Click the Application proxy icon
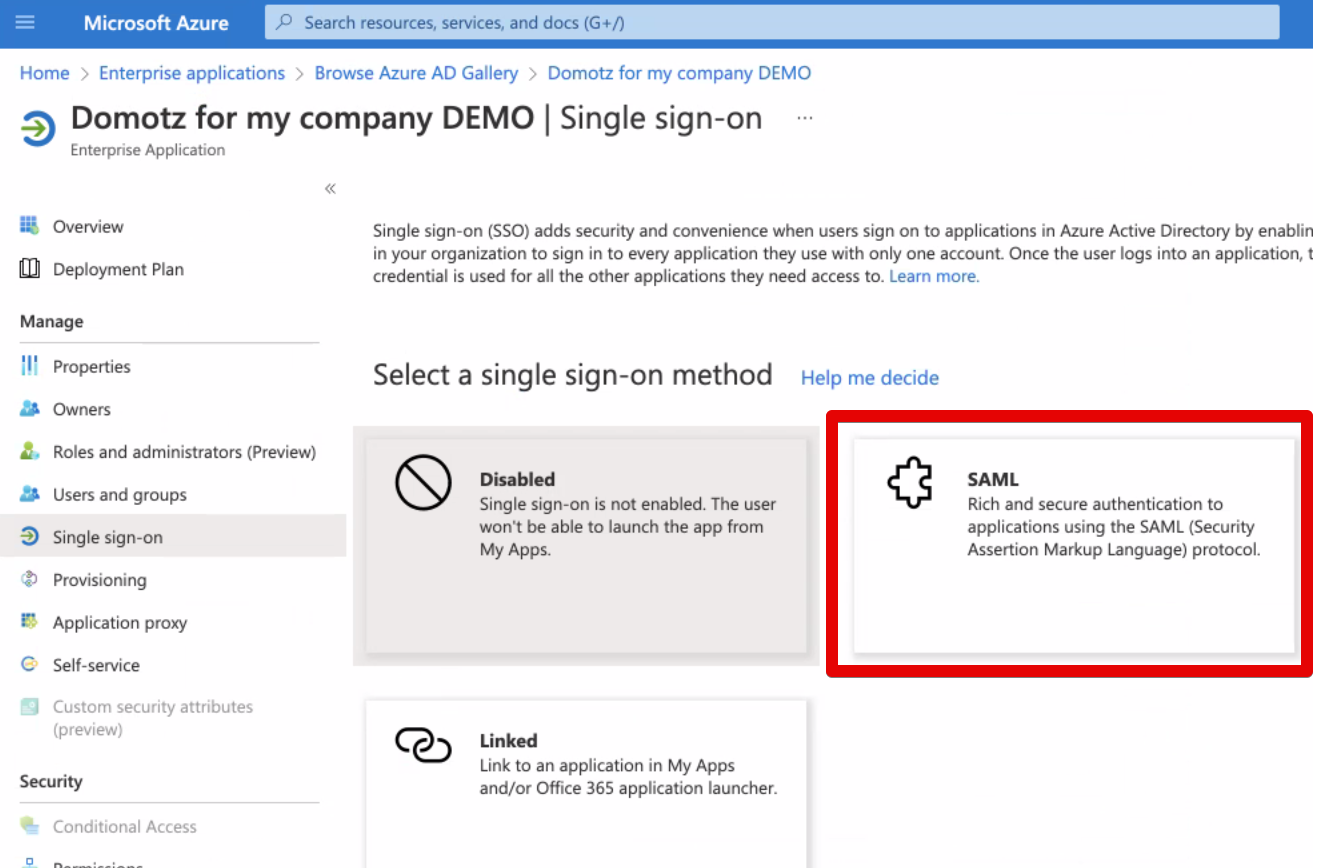1318x868 pixels. coord(31,622)
